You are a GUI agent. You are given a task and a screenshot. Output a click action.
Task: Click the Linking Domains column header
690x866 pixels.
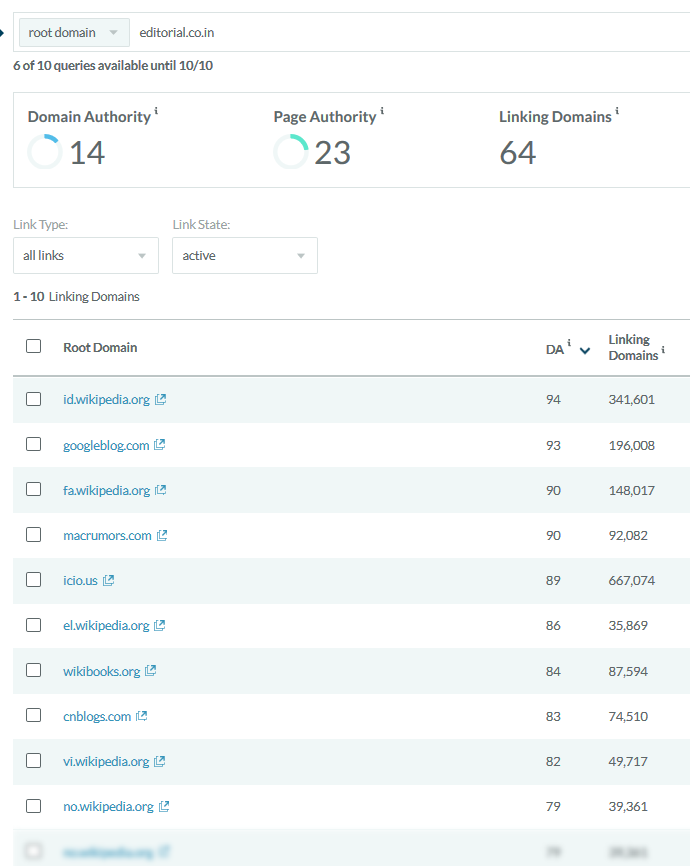tap(633, 347)
